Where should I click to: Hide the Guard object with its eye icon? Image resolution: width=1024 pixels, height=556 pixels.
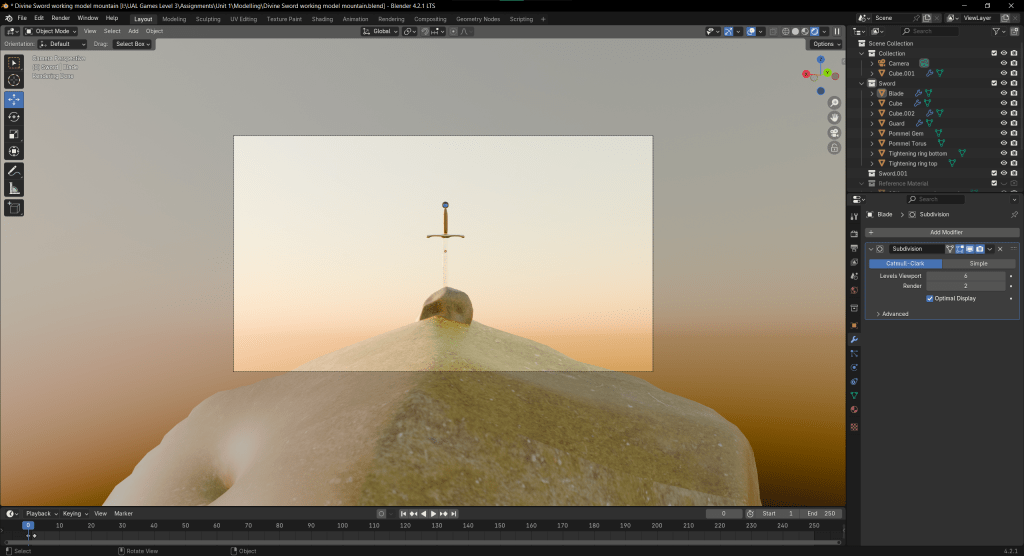[x=1003, y=123]
